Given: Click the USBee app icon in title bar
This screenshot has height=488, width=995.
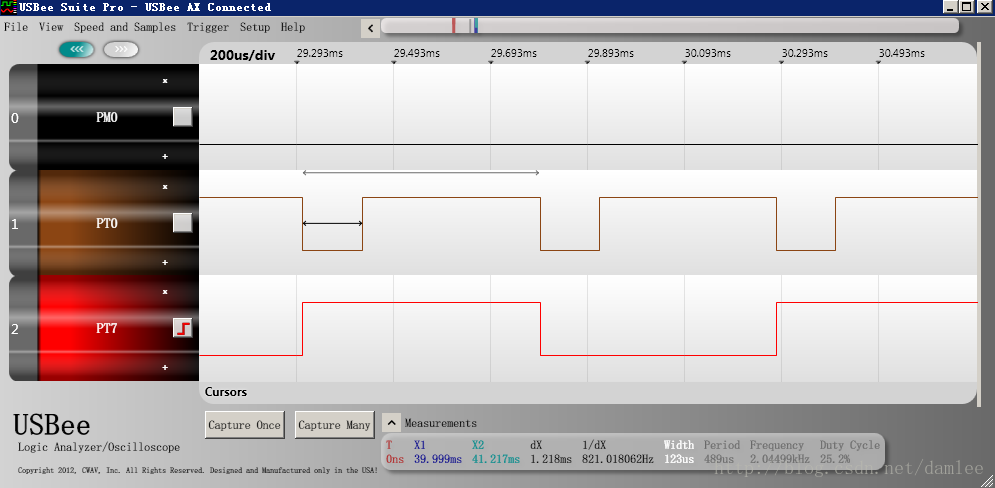Looking at the screenshot, I should [x=8, y=7].
